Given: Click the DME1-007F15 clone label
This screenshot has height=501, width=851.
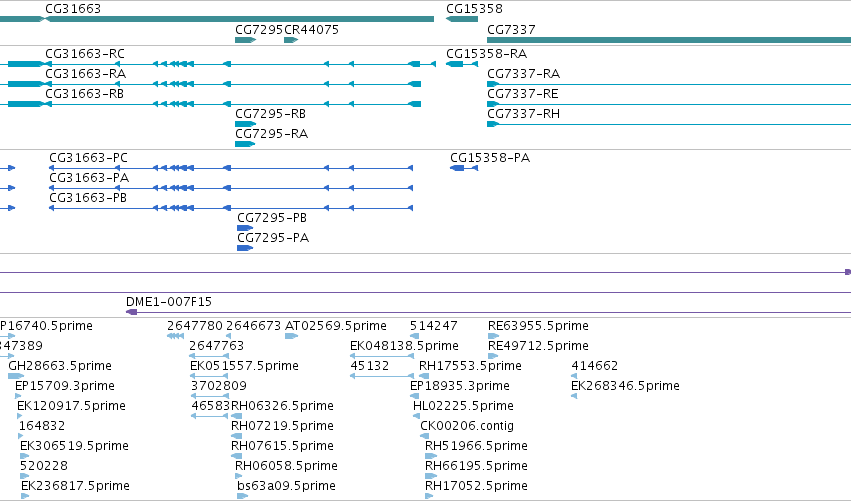Looking at the screenshot, I should click(x=169, y=302).
